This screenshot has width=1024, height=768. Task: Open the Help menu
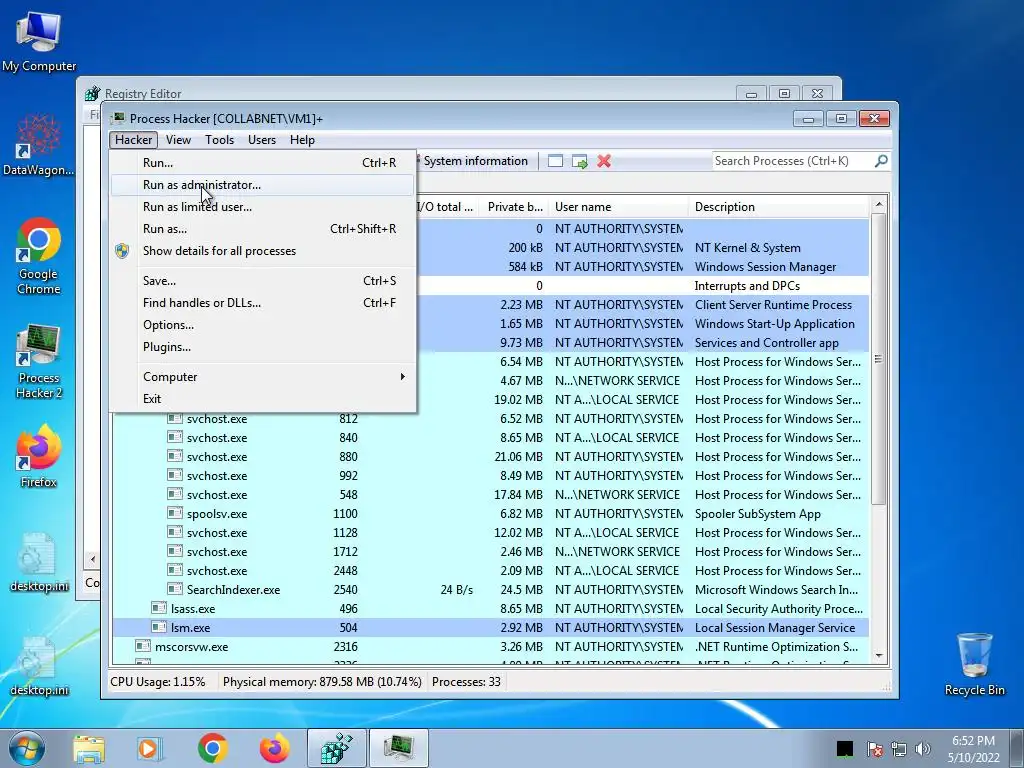[302, 140]
